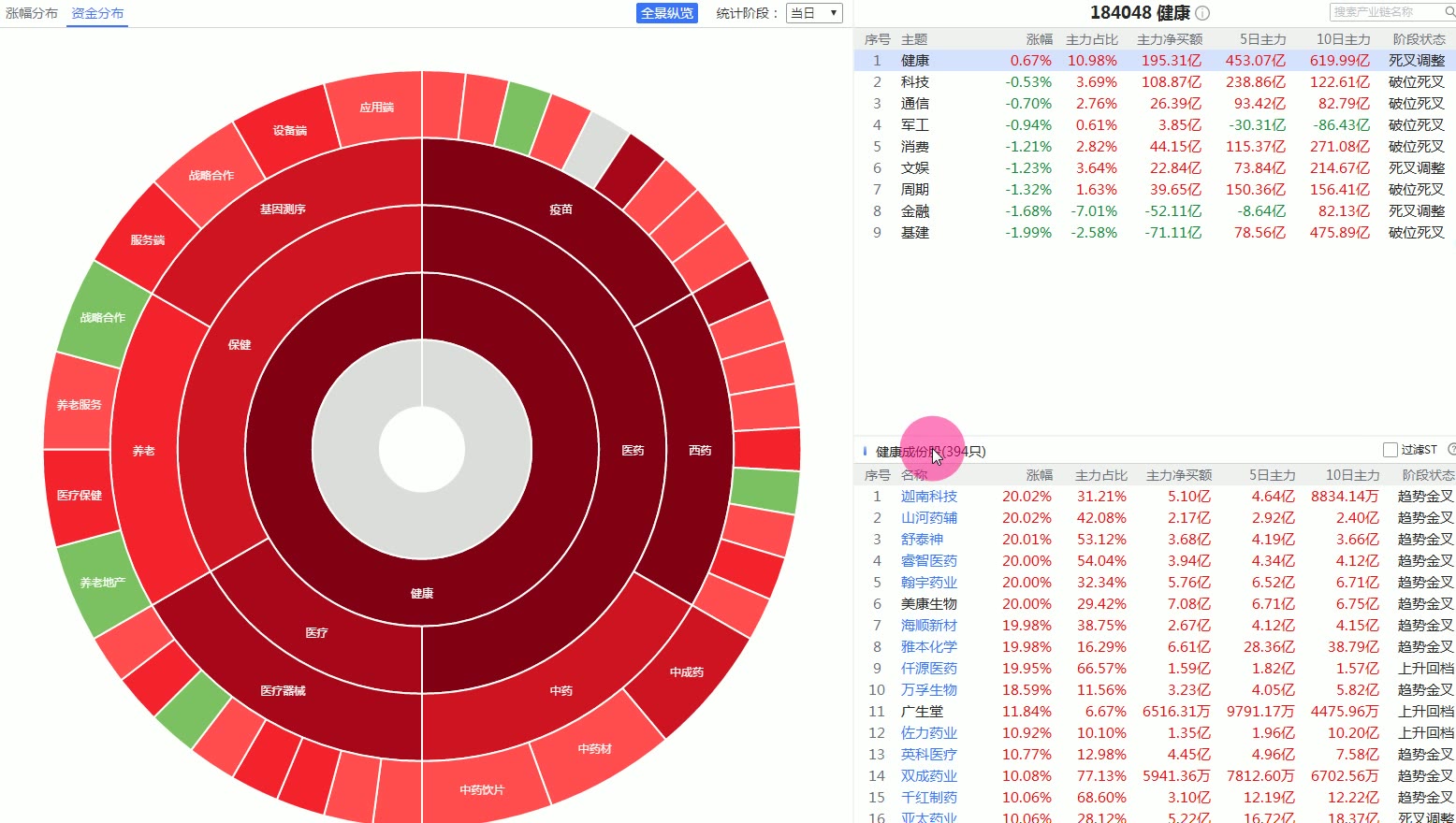Open stock 双成药业
The image size is (1456, 823).
[928, 775]
